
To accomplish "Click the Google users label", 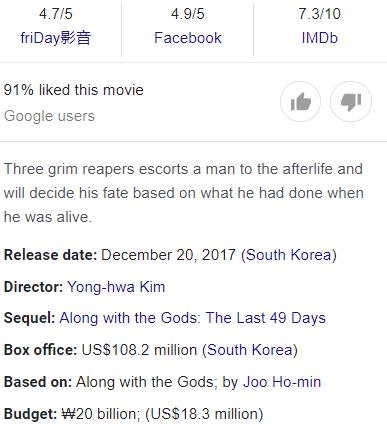I will (x=49, y=116).
